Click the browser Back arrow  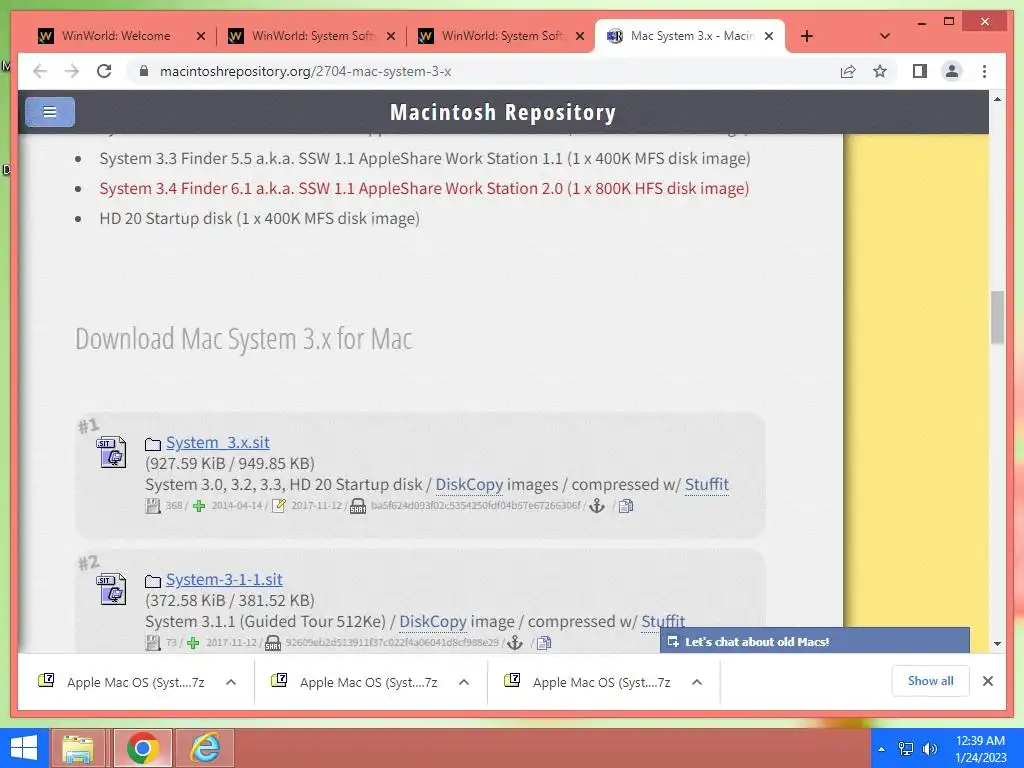pos(40,71)
